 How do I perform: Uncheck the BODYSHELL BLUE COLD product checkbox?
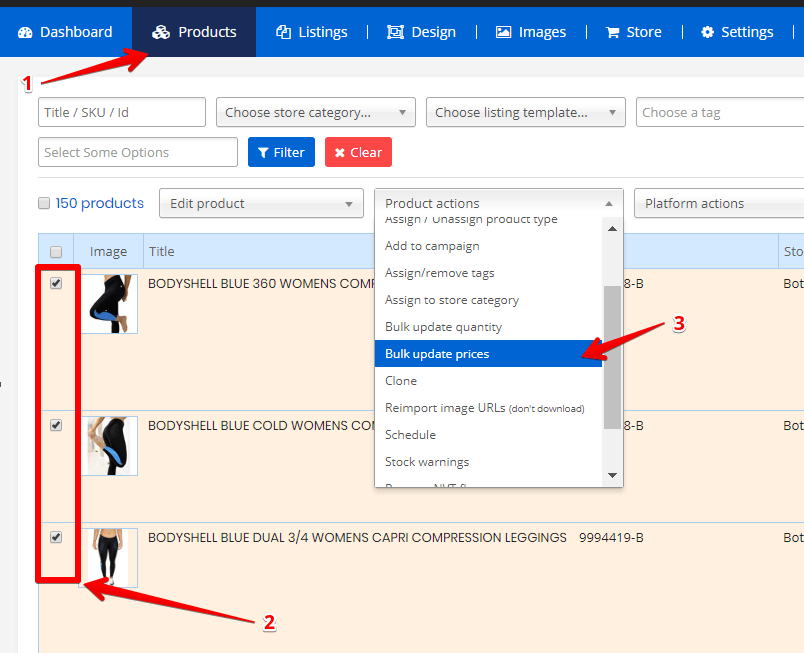click(x=56, y=425)
